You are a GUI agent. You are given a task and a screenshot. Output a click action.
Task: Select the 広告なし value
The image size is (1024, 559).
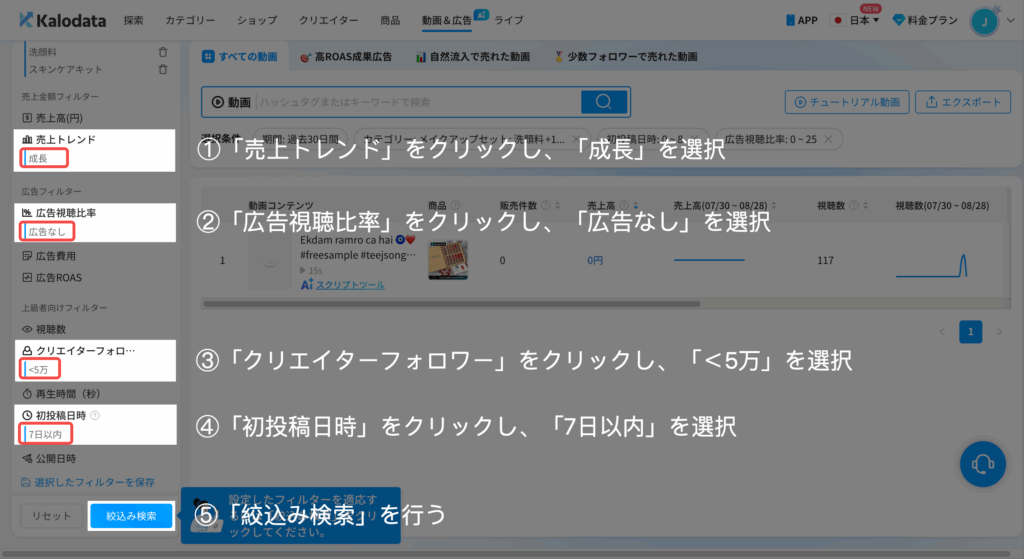[47, 231]
